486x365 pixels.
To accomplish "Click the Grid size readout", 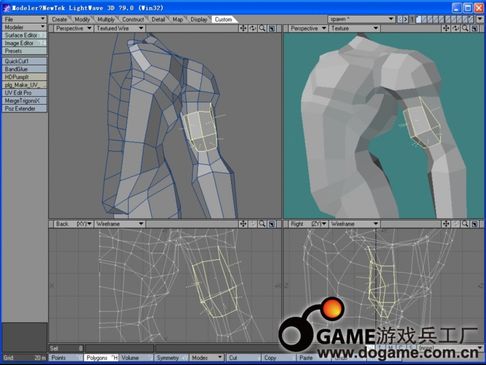I will [24, 358].
